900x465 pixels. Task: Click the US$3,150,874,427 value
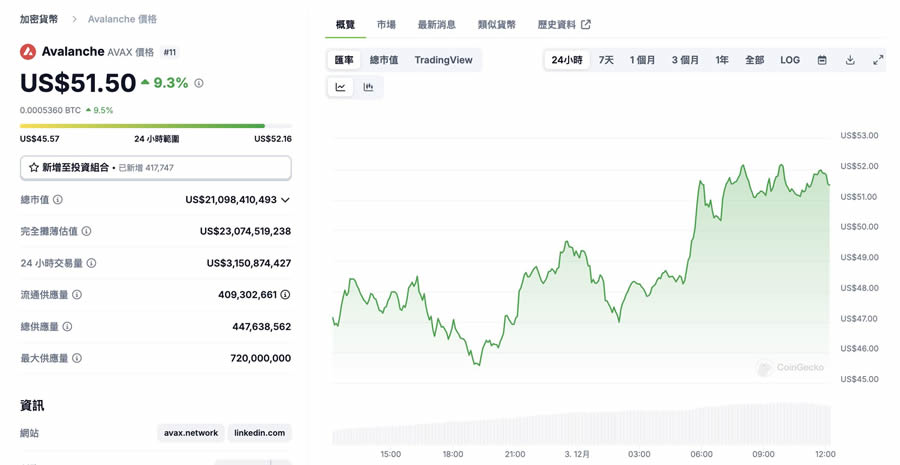249,263
